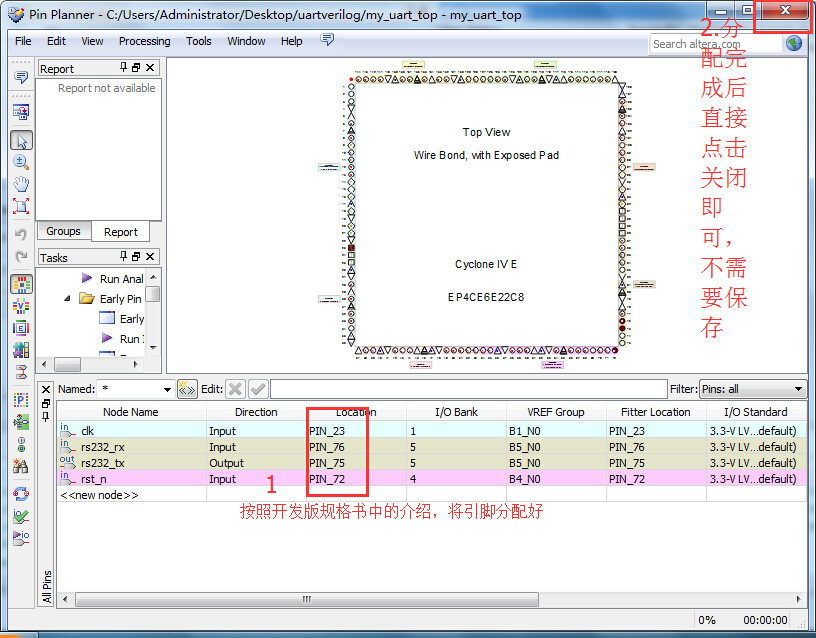Click the window-with-red-arrow icon in the left toolbar
Viewport: 816px width, 638px height.
21,112
